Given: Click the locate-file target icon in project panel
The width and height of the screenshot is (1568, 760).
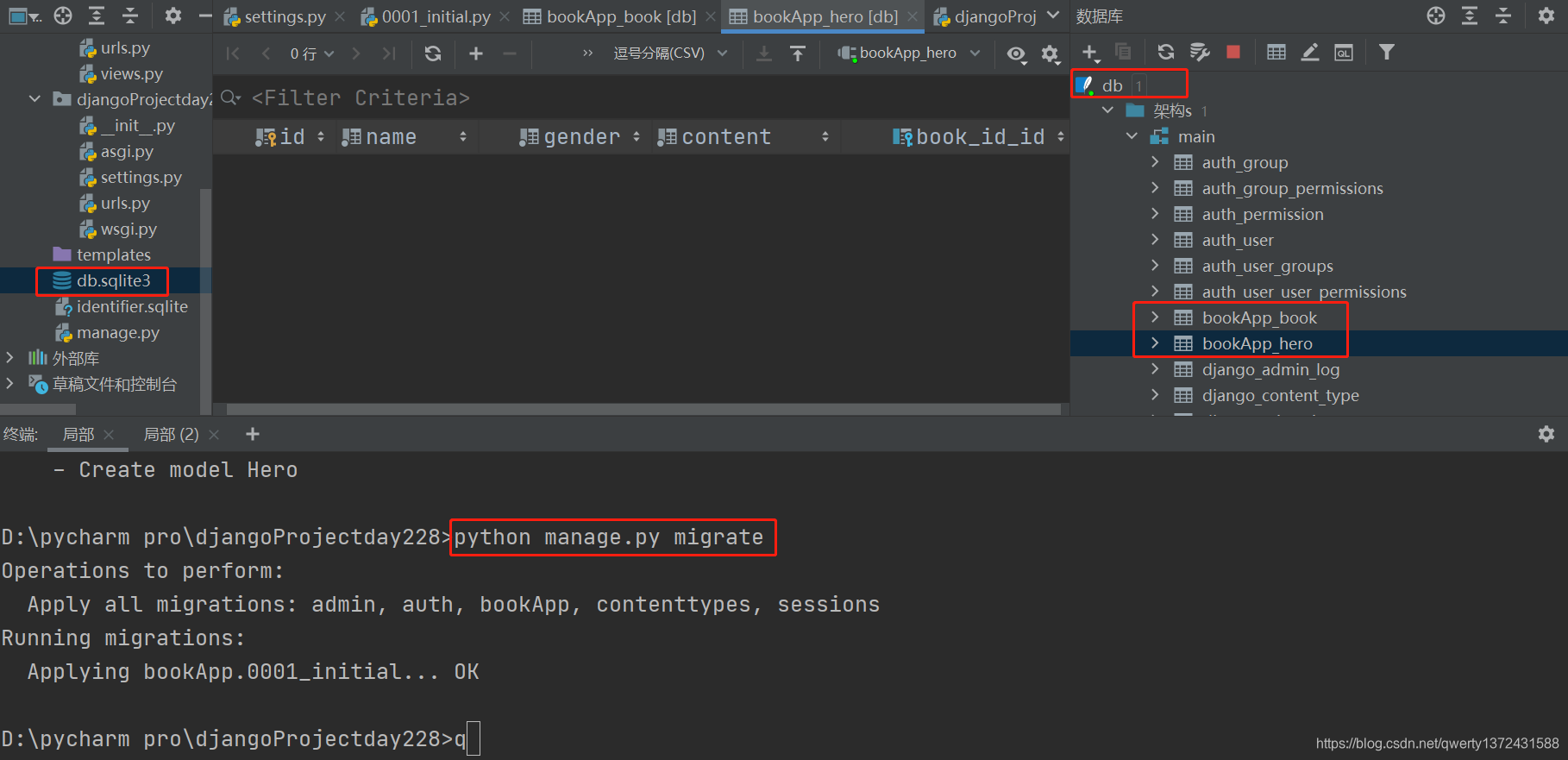Looking at the screenshot, I should tap(63, 16).
